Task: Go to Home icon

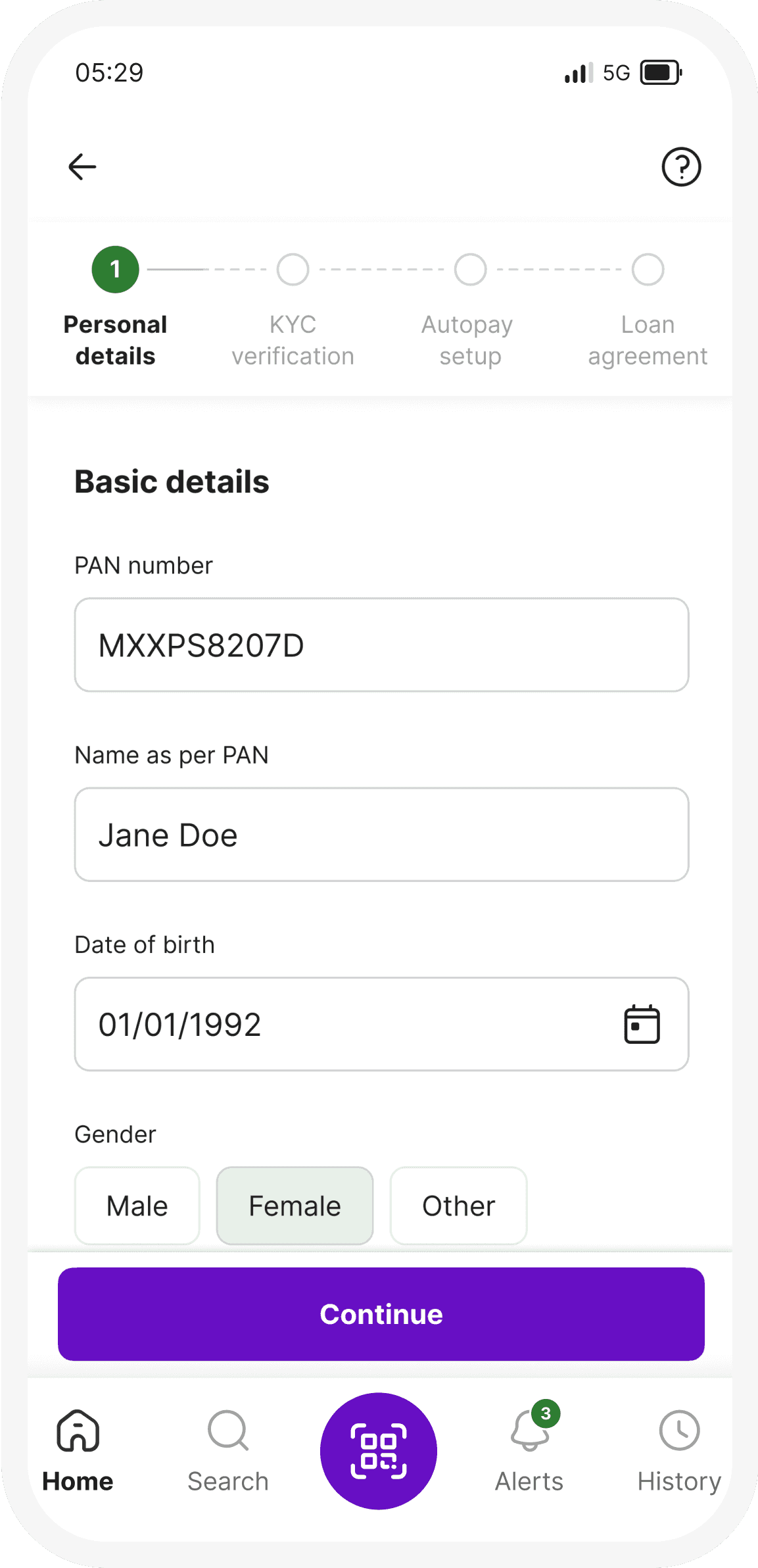Action: [78, 1431]
